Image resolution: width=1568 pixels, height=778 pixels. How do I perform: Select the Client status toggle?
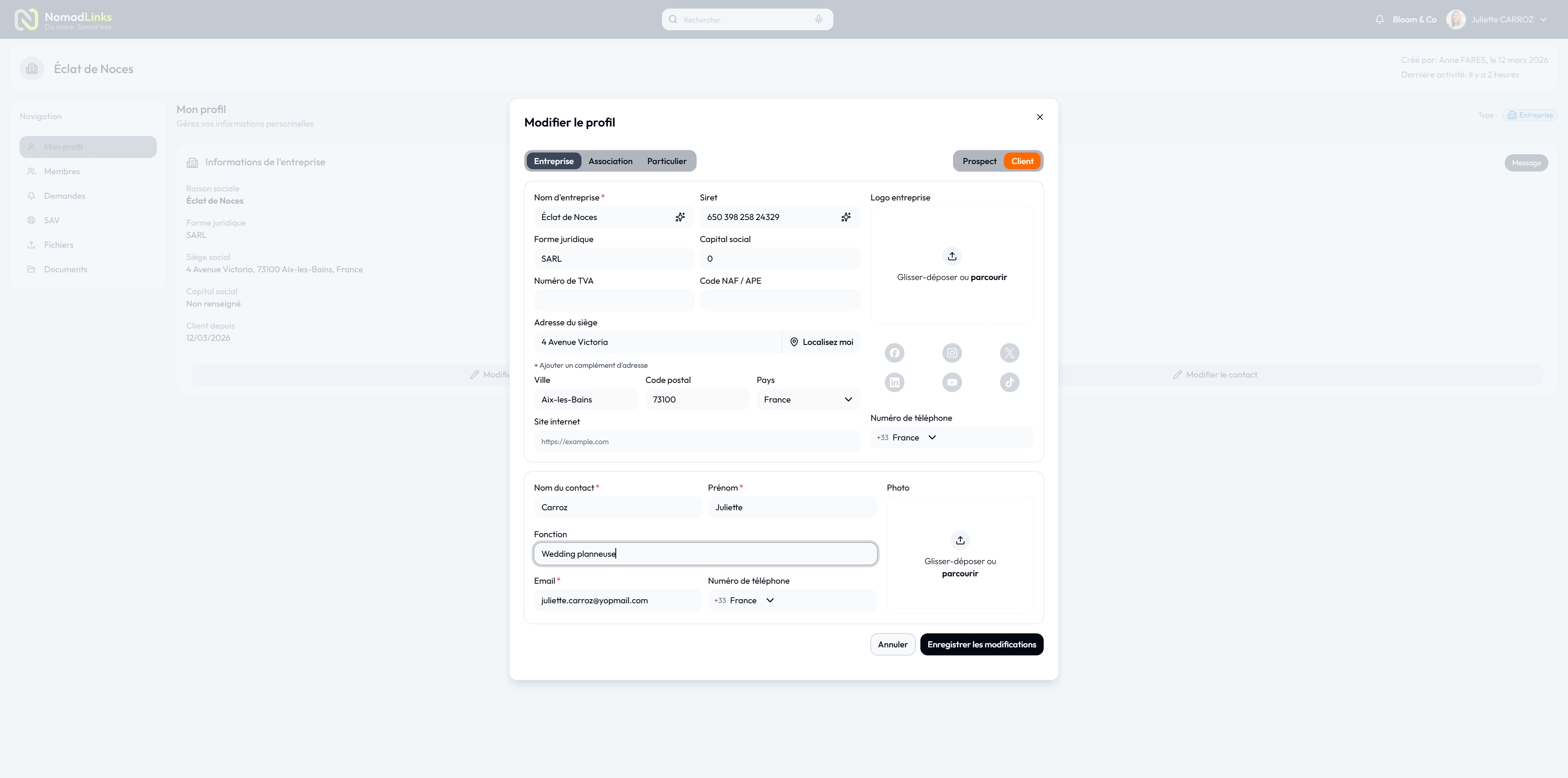(1022, 161)
